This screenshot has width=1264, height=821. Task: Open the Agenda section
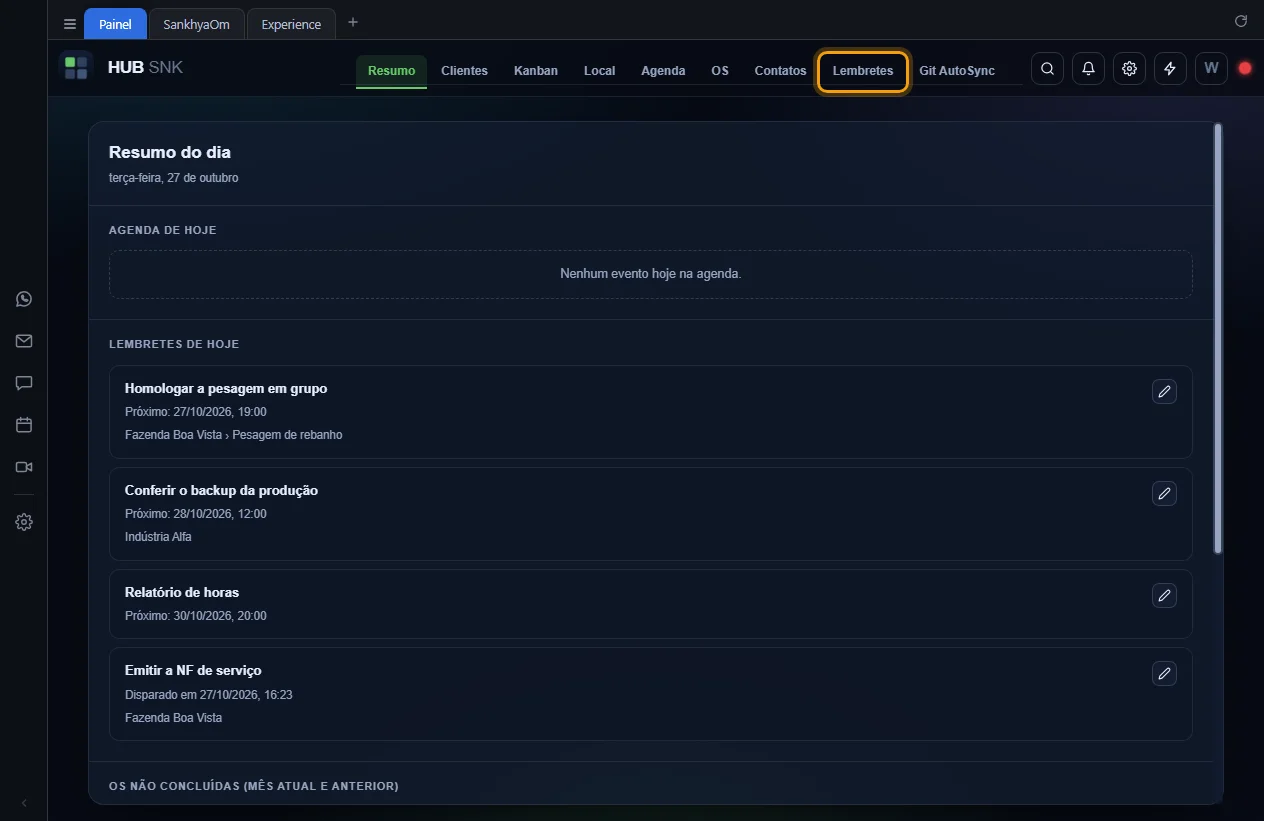point(663,71)
